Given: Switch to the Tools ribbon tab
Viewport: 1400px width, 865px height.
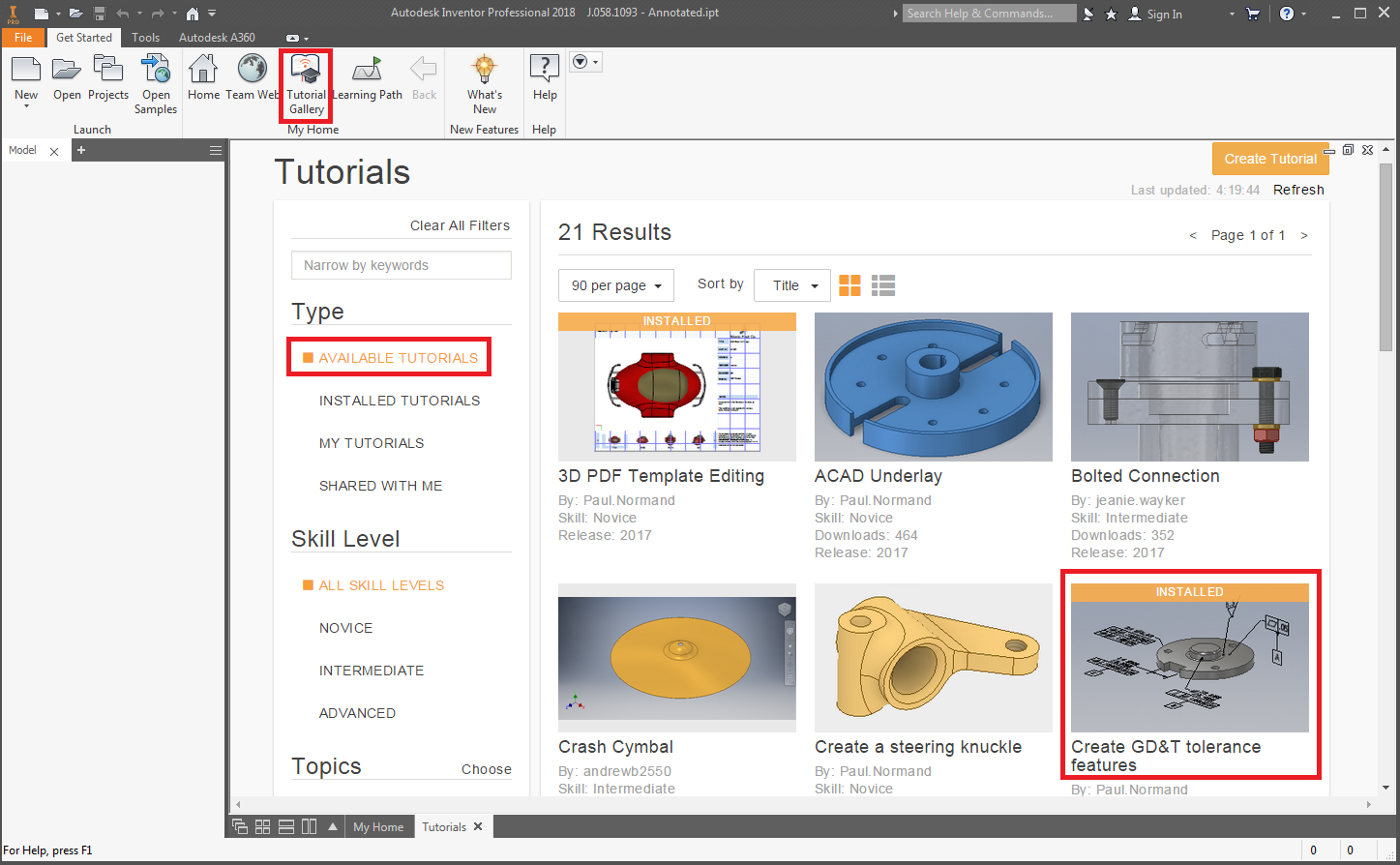Looking at the screenshot, I should pyautogui.click(x=145, y=38).
